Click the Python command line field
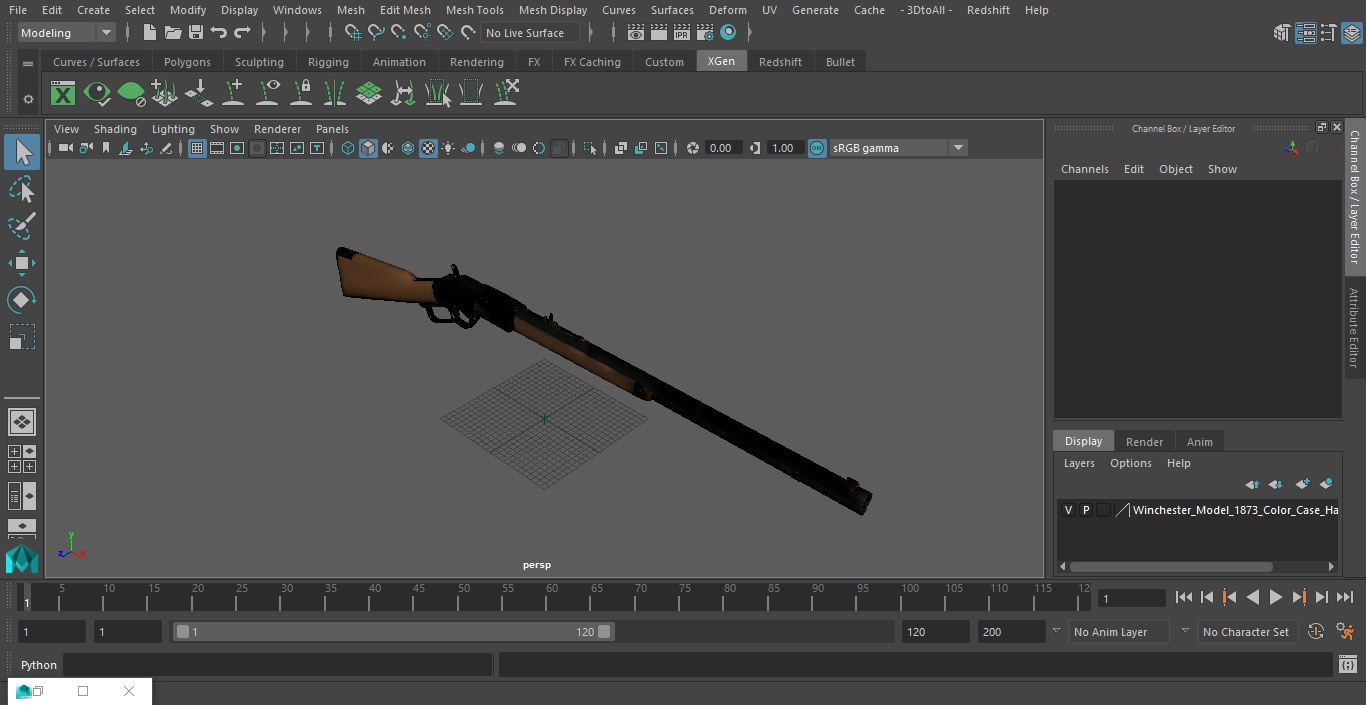 278,665
